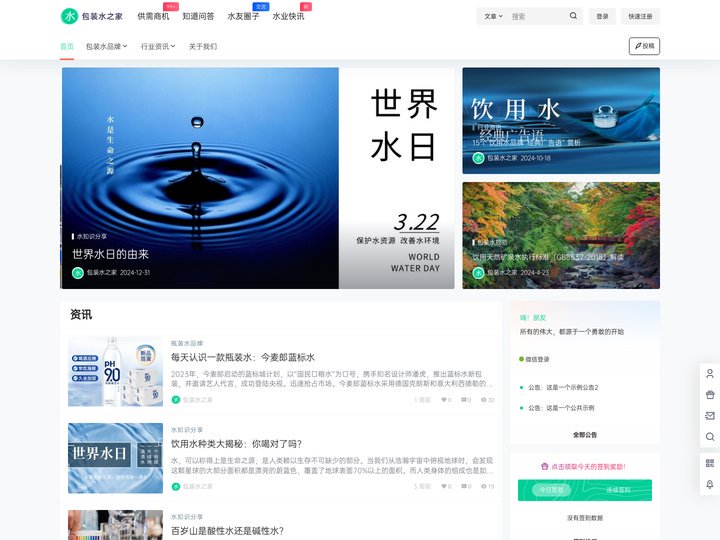
Task: Open the 供需商机 nav link
Action: (x=153, y=17)
